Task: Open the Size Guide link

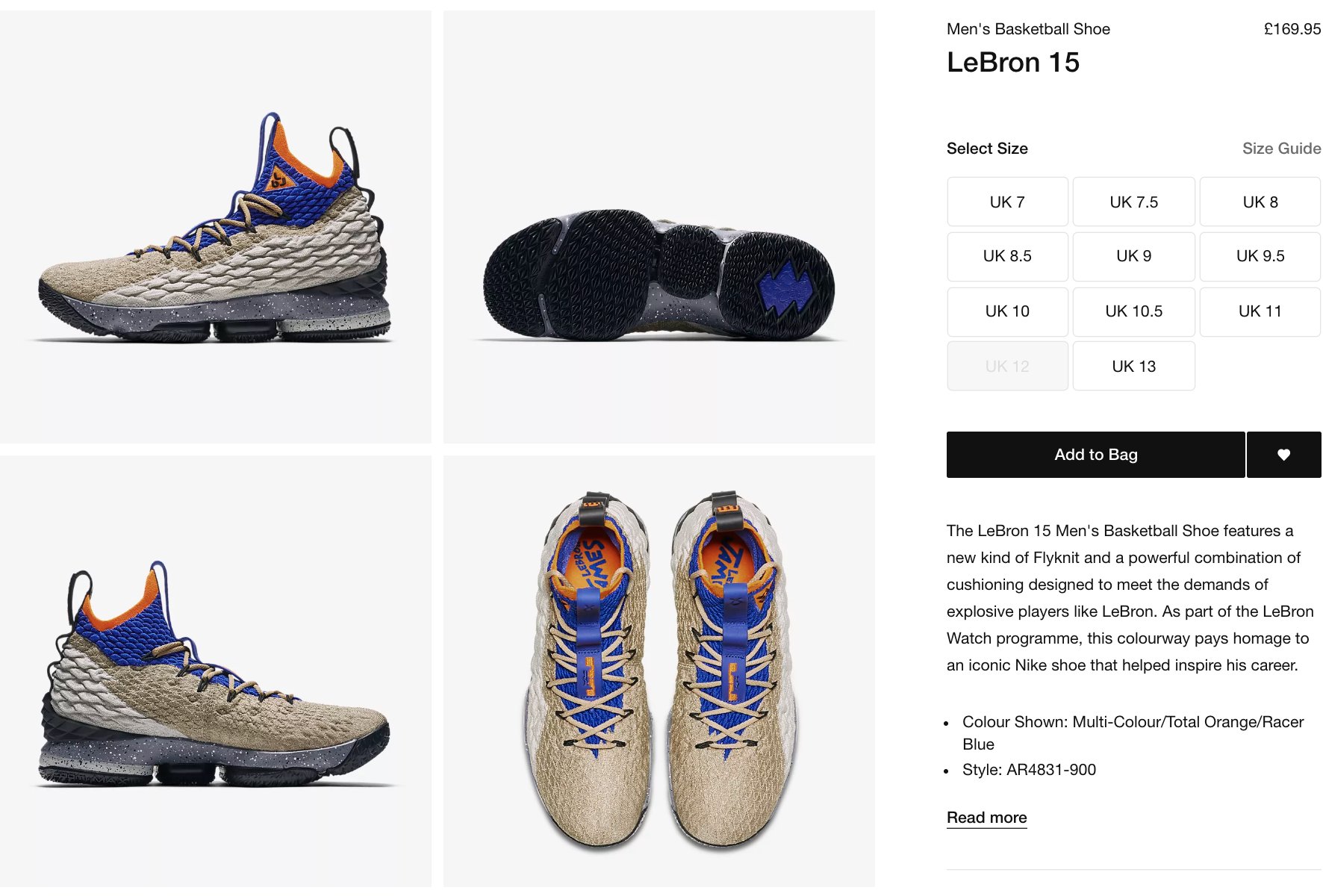Action: tap(1281, 149)
